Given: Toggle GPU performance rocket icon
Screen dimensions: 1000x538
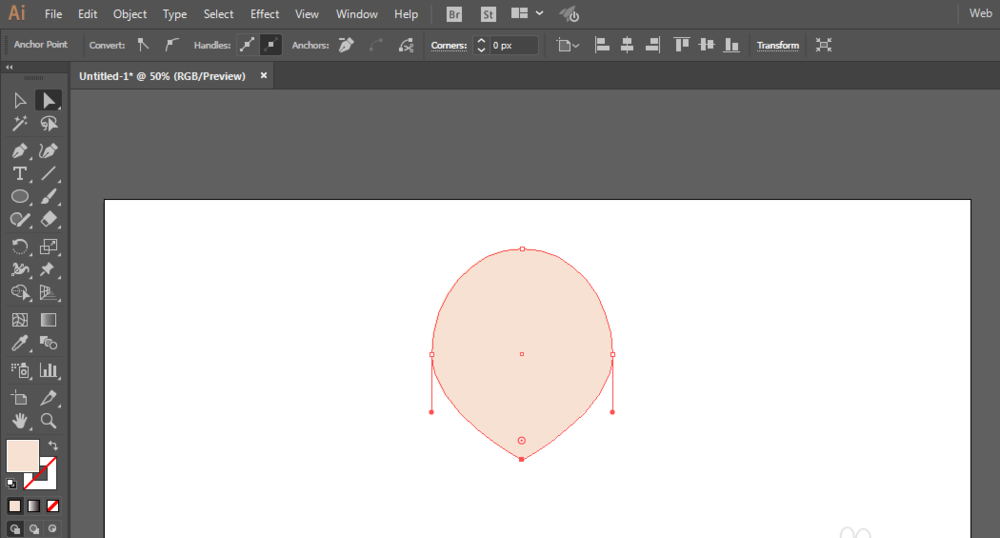Looking at the screenshot, I should pyautogui.click(x=569, y=14).
